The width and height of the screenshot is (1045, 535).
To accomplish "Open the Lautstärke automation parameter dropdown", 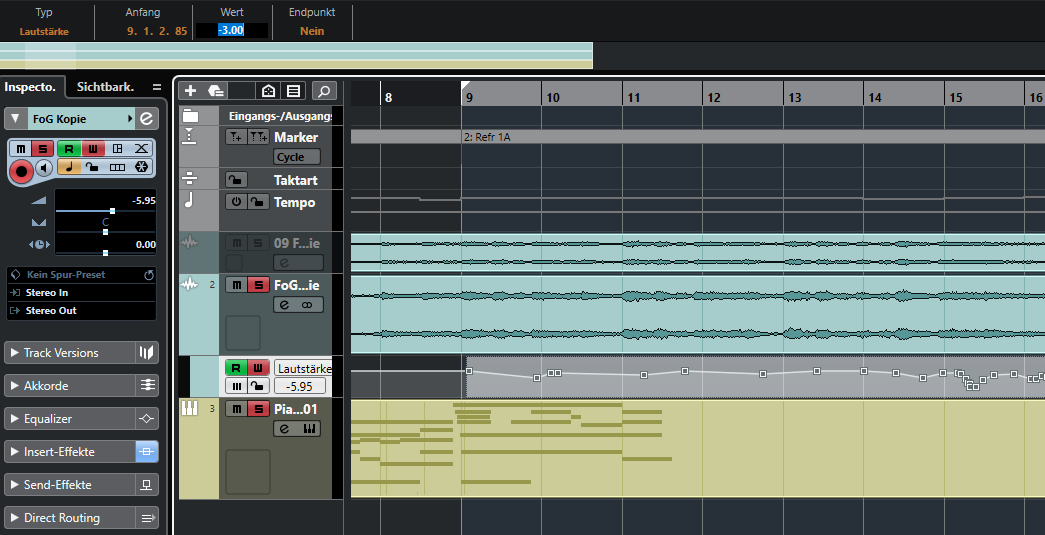I will 302,368.
